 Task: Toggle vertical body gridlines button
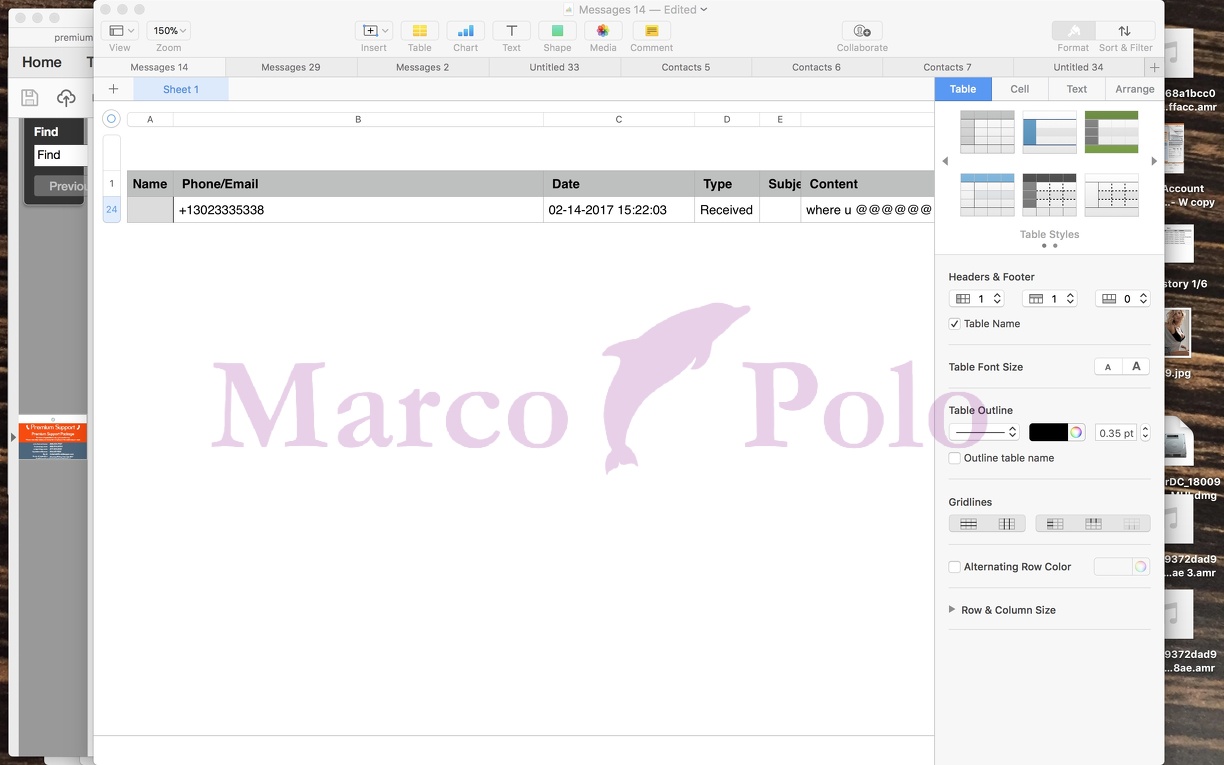(1007, 524)
